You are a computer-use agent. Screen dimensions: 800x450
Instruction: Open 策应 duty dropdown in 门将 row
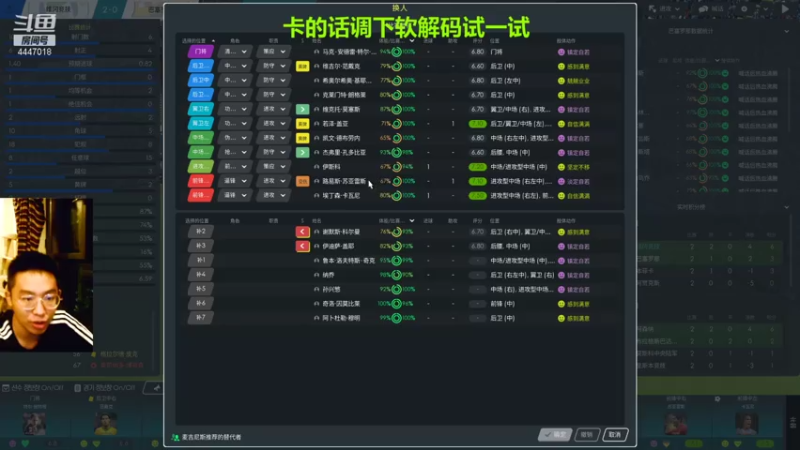(273, 52)
